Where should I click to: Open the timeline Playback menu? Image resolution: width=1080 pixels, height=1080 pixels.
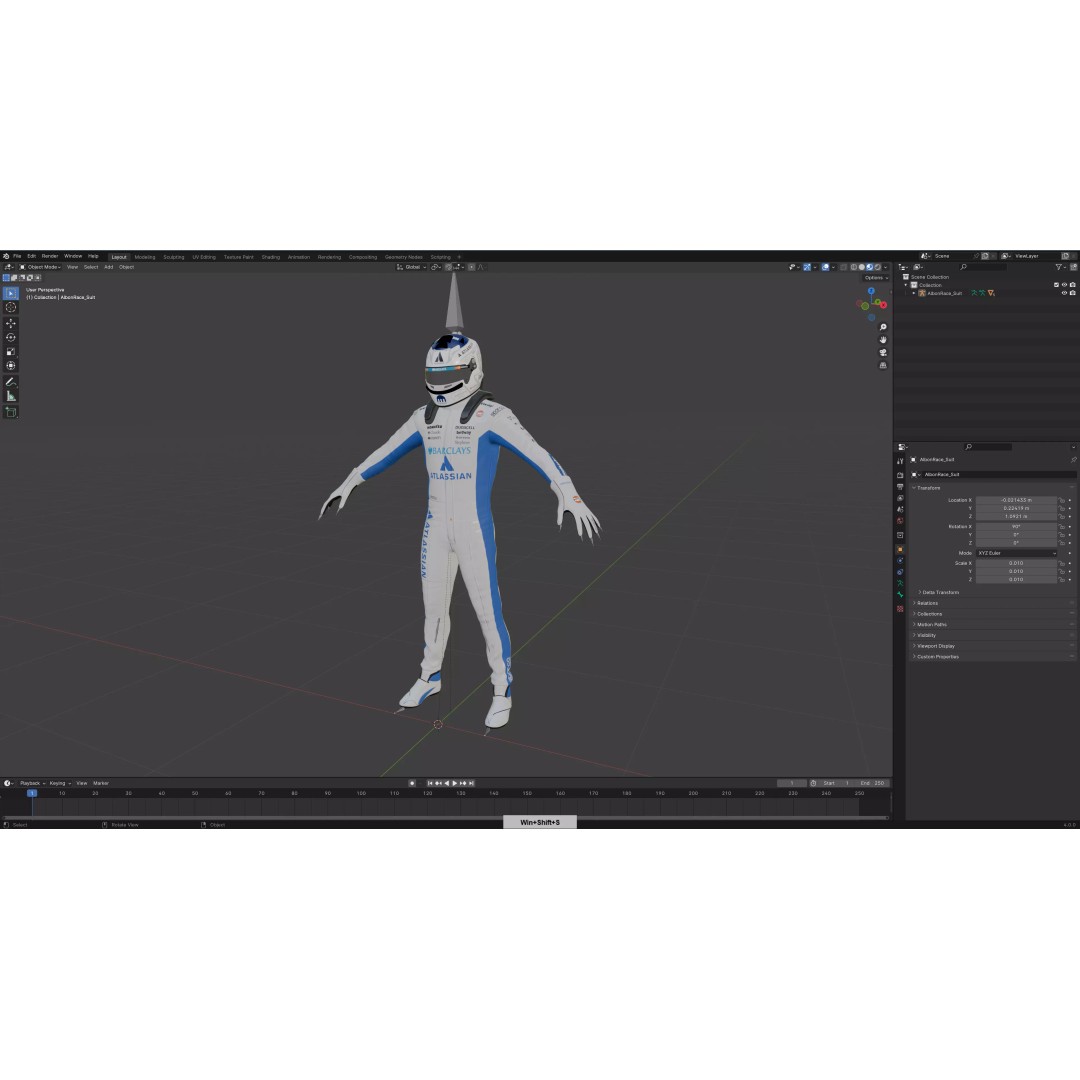[31, 783]
